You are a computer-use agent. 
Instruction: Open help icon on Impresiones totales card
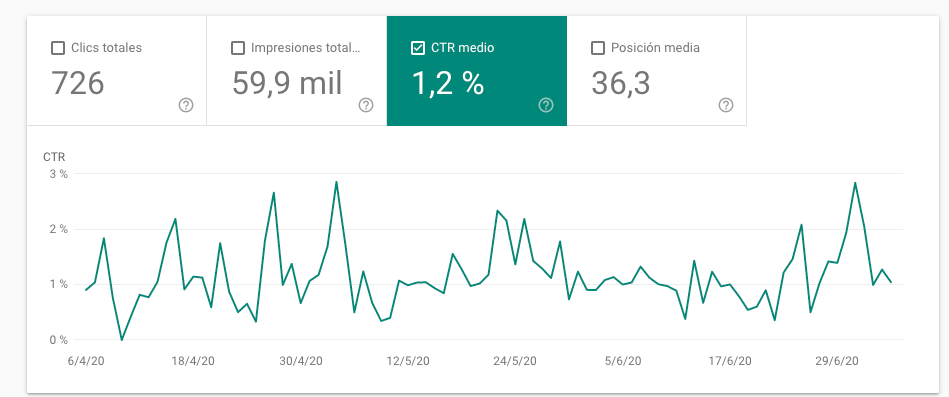click(x=366, y=105)
